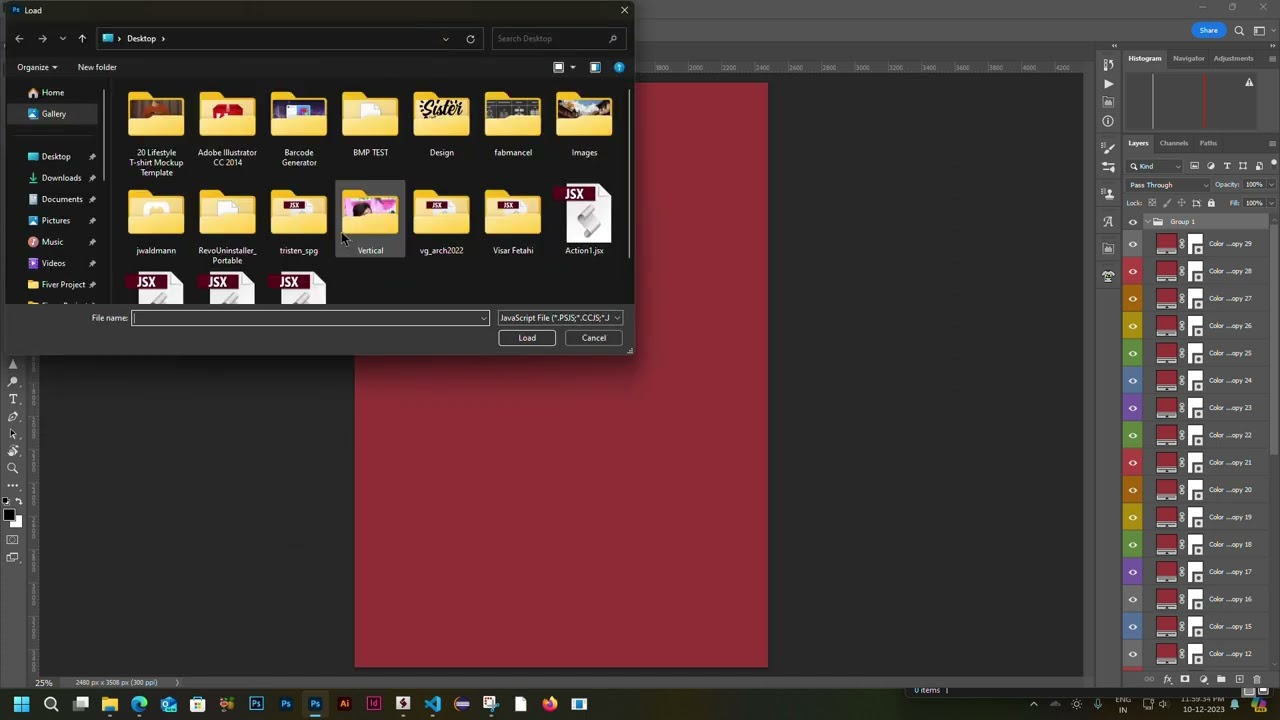The width and height of the screenshot is (1280, 720).
Task: Open view options dropdown arrow in dialog
Action: pos(572,67)
